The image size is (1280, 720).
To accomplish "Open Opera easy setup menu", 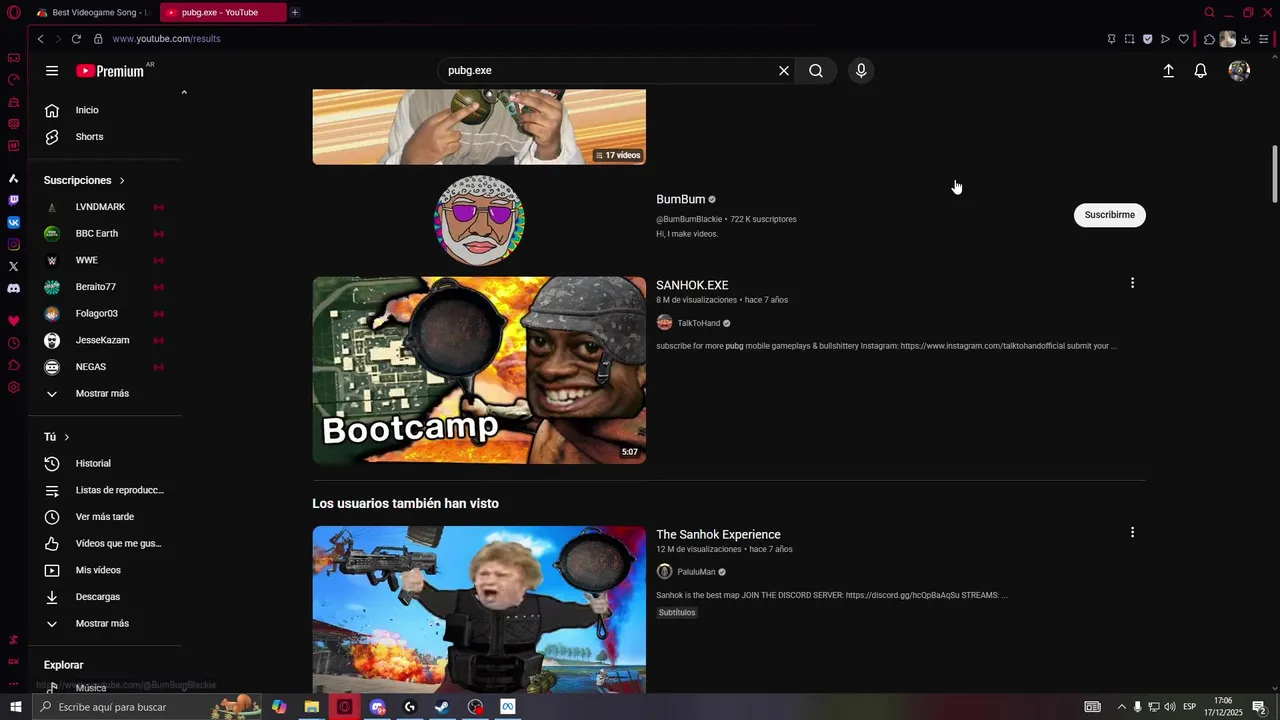I will 1263,39.
